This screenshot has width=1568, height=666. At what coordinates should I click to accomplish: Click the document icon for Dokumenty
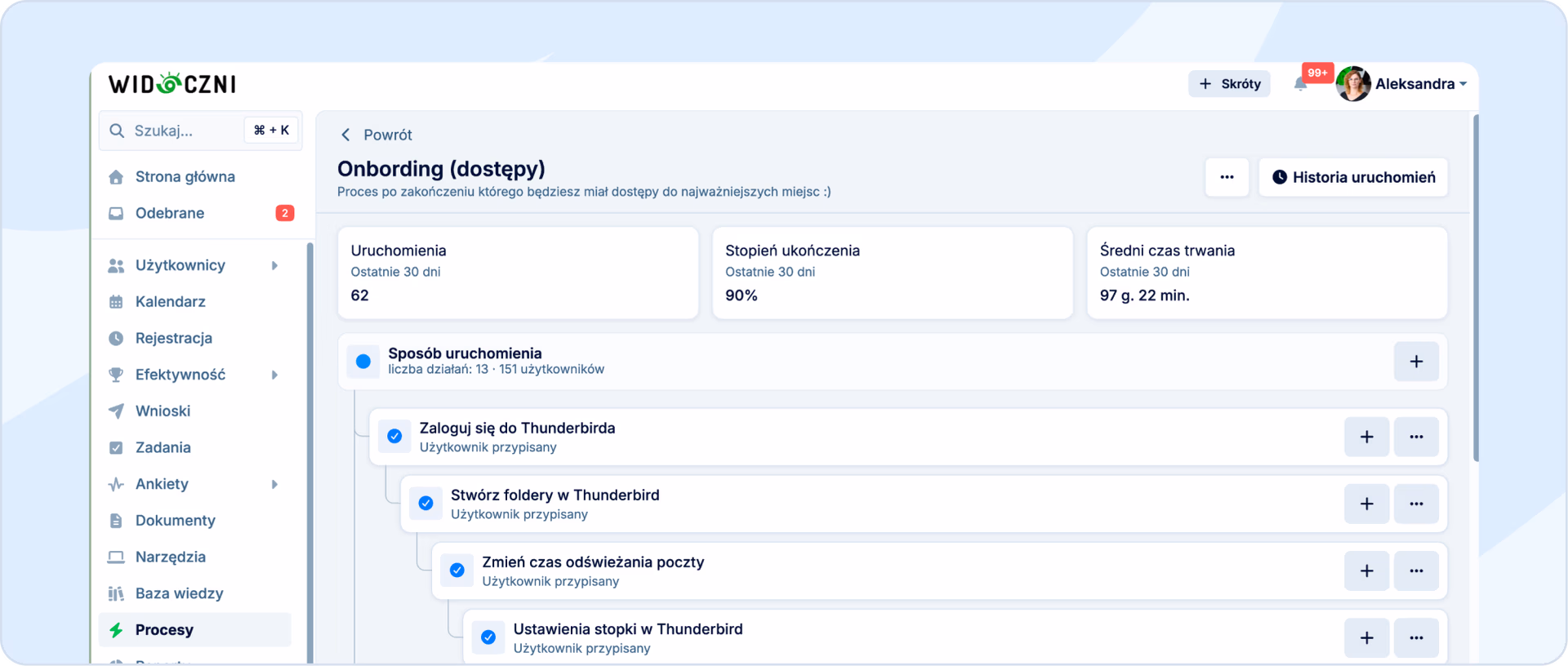(116, 521)
